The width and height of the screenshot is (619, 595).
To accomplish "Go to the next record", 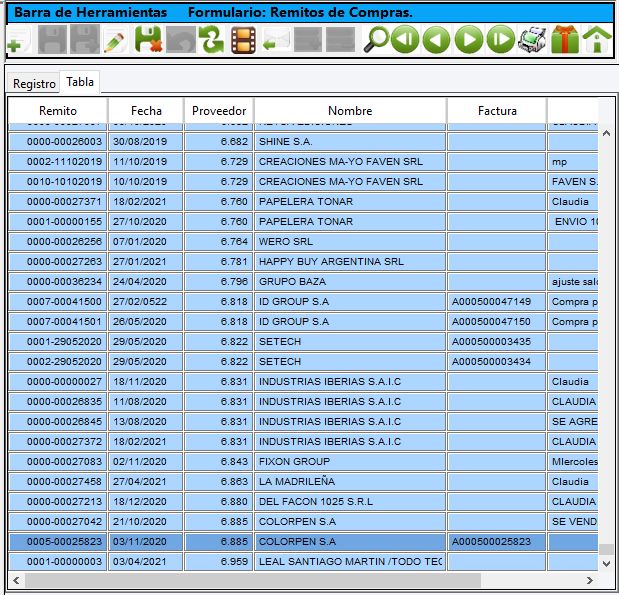I will [469, 39].
